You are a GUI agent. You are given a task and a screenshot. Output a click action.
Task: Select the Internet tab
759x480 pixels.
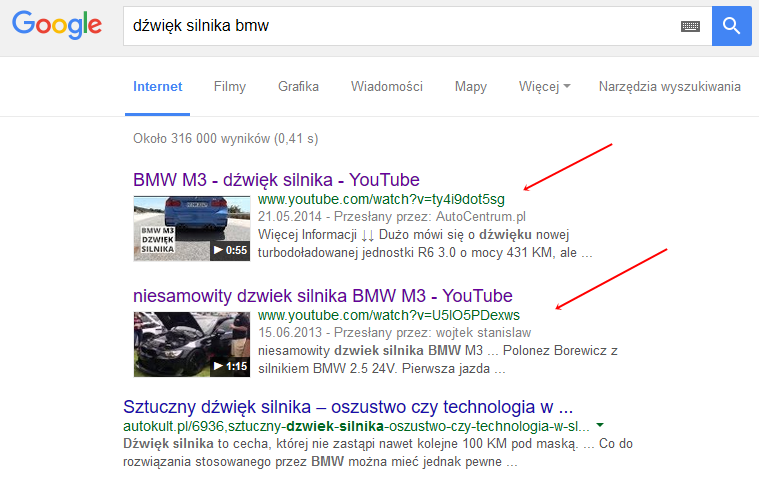pyautogui.click(x=157, y=87)
